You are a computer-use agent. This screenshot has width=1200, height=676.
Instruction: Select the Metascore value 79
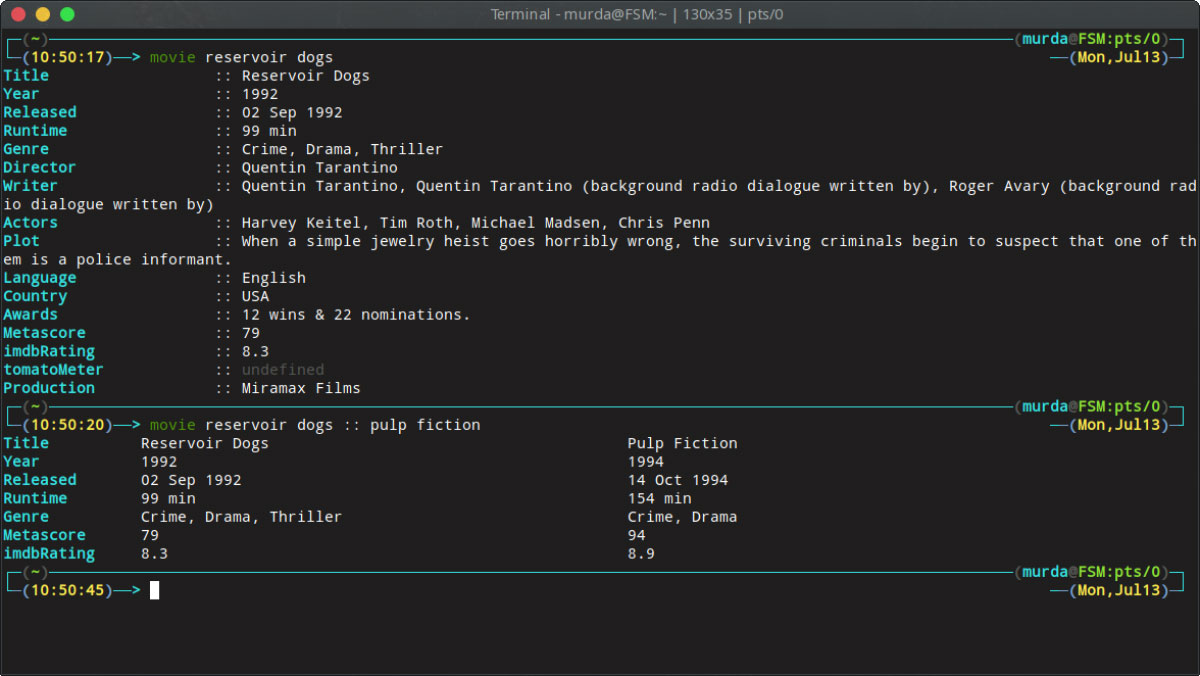251,332
